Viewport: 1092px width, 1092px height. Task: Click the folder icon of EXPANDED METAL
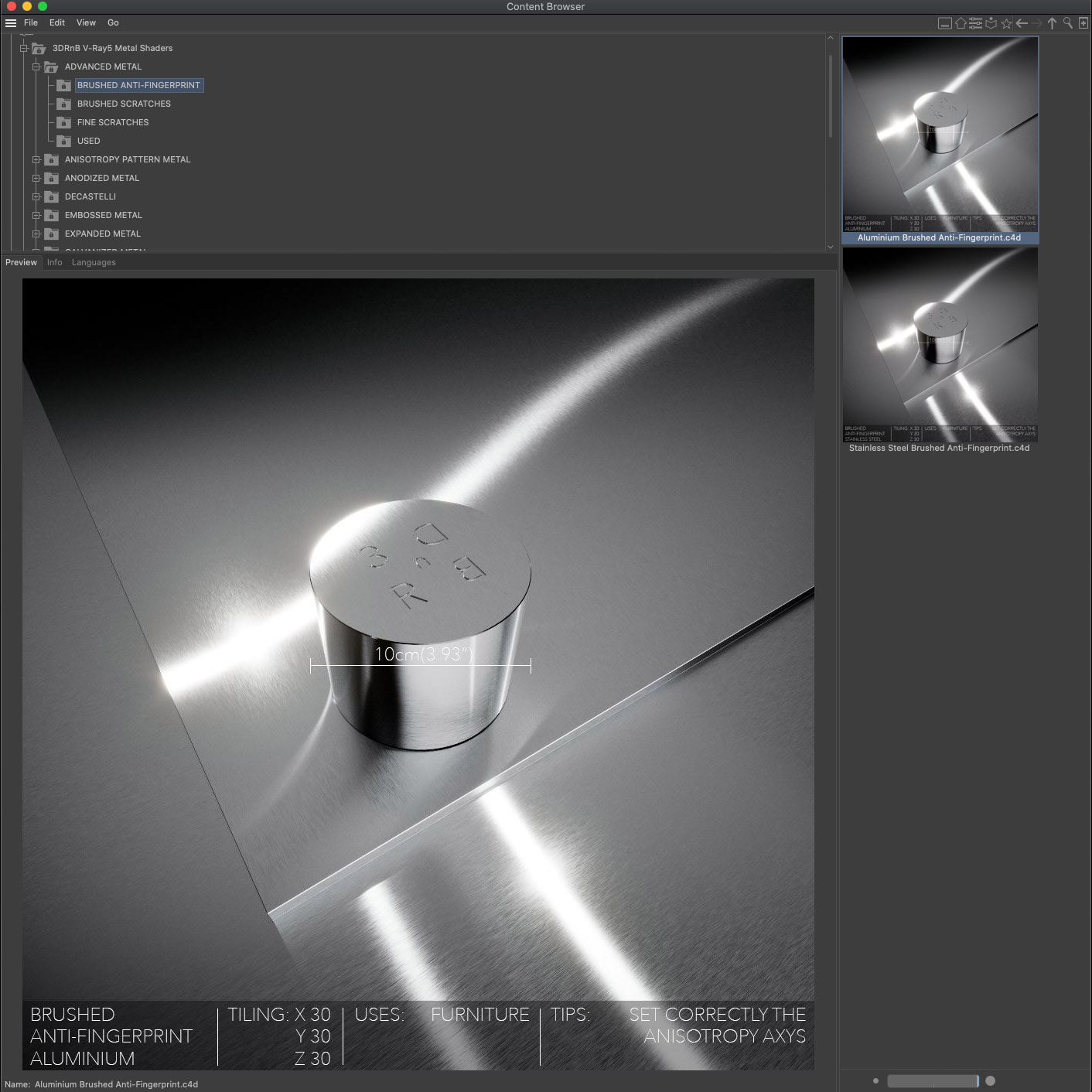(x=51, y=234)
